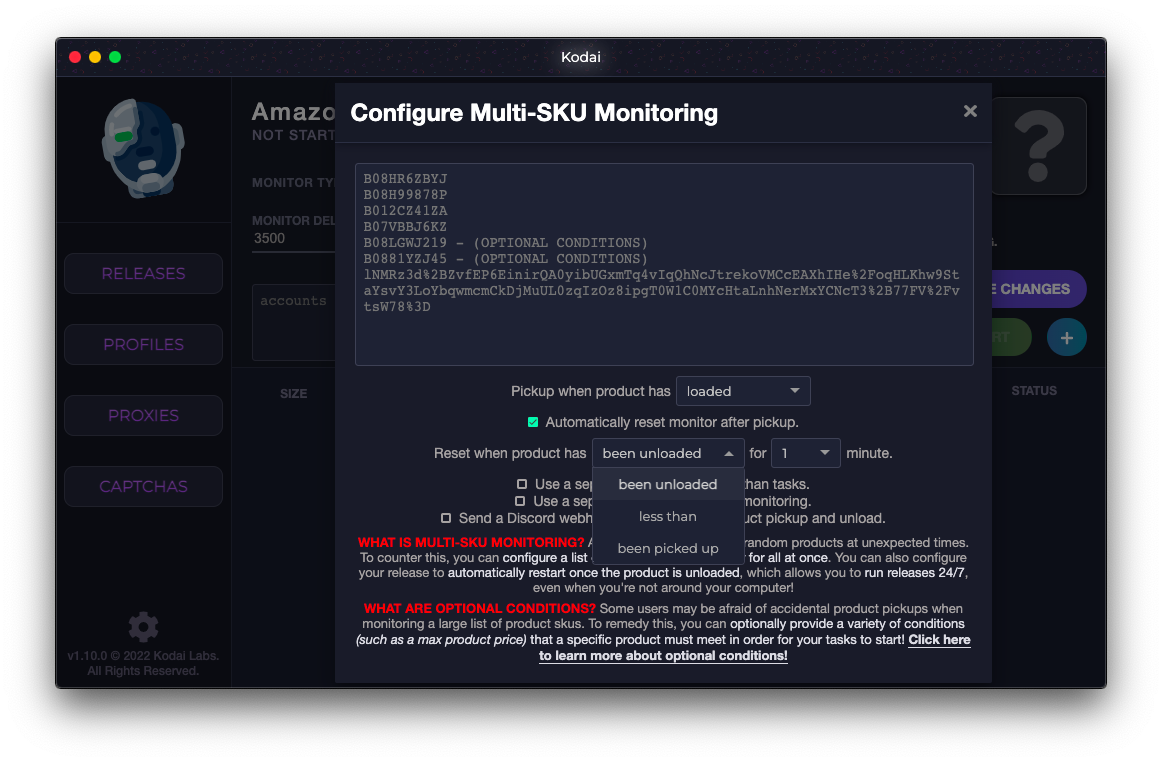Click SKU line B07VBBJ6KZ
1162x762 pixels.
405,227
